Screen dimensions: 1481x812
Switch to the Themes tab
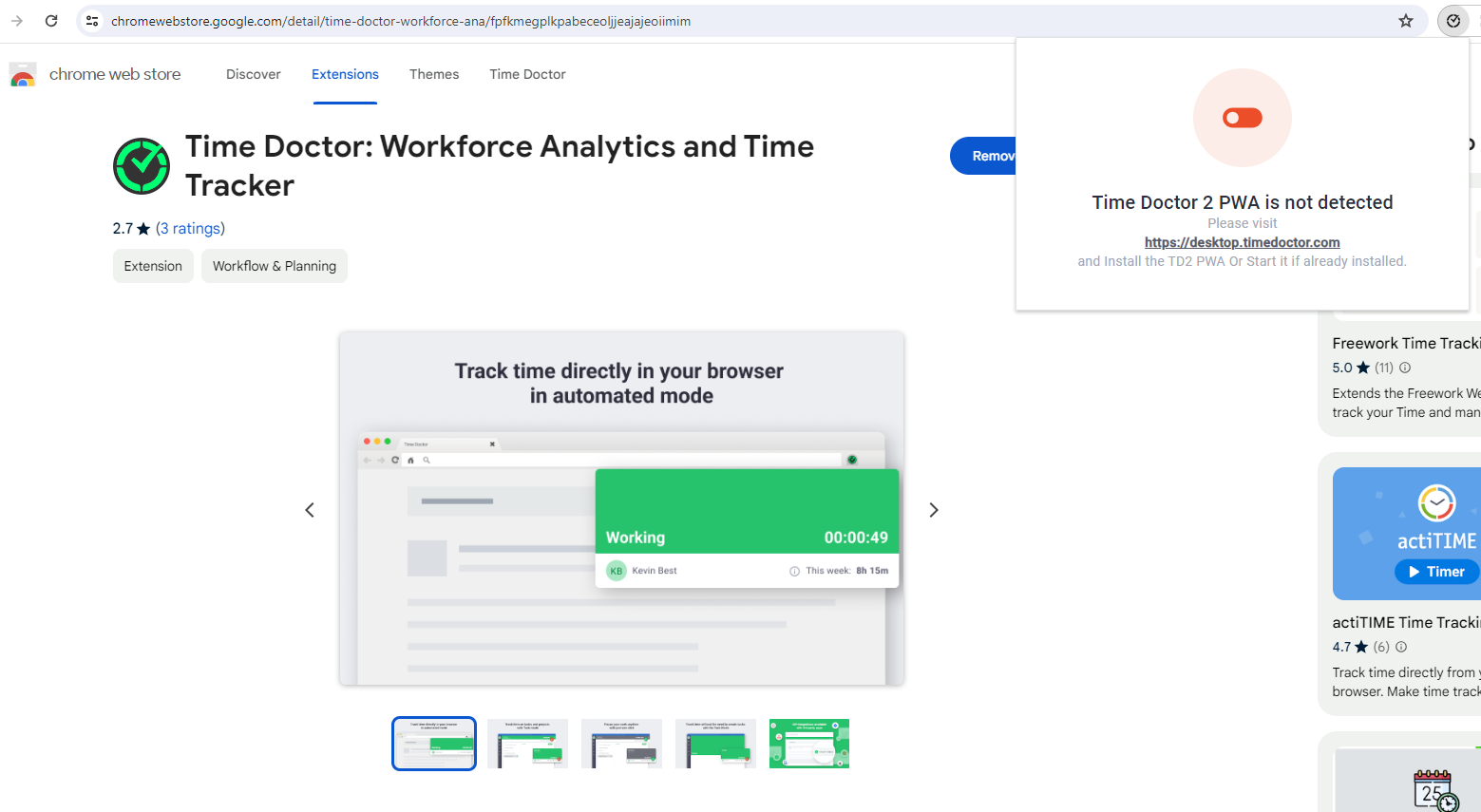click(x=433, y=73)
